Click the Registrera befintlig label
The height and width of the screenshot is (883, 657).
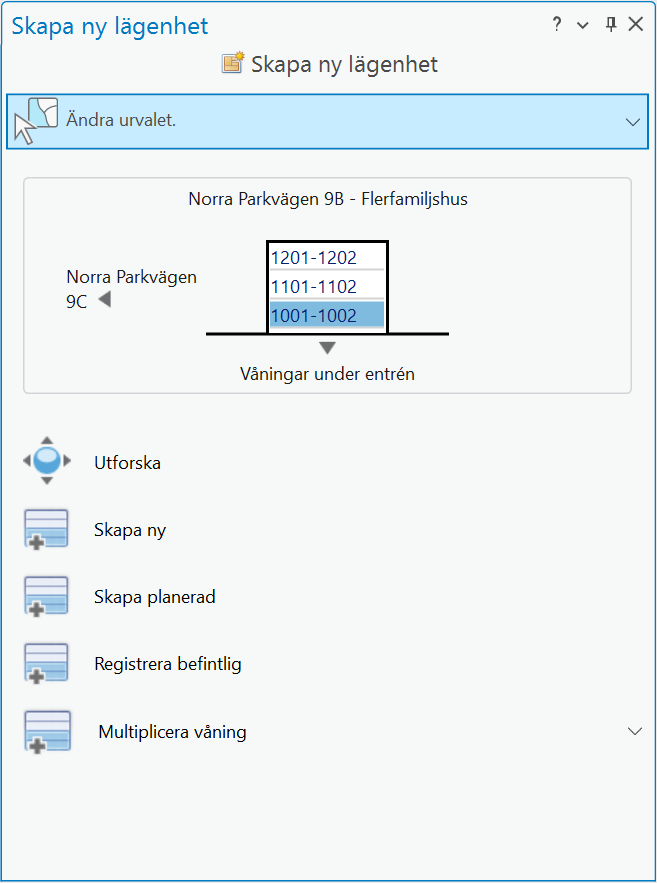tap(168, 664)
